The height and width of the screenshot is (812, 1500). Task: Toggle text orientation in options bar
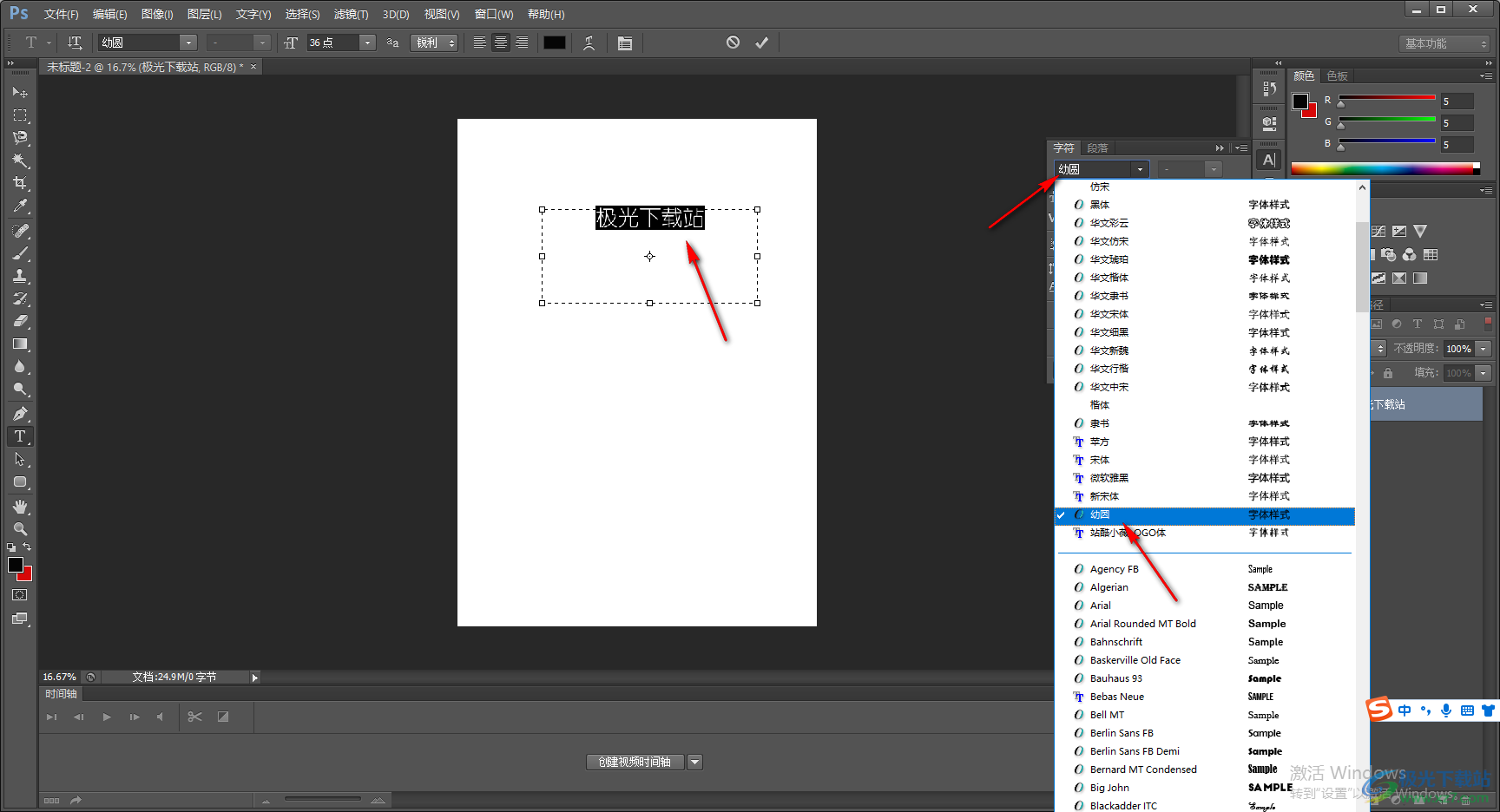coord(75,43)
